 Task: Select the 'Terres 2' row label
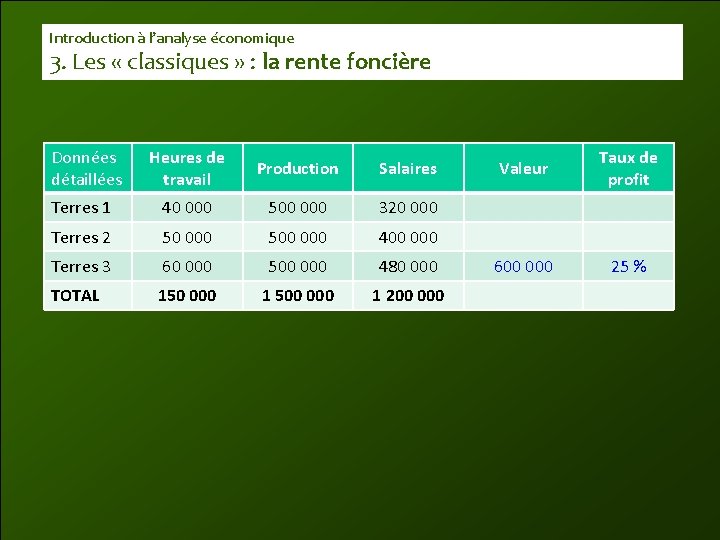81,237
